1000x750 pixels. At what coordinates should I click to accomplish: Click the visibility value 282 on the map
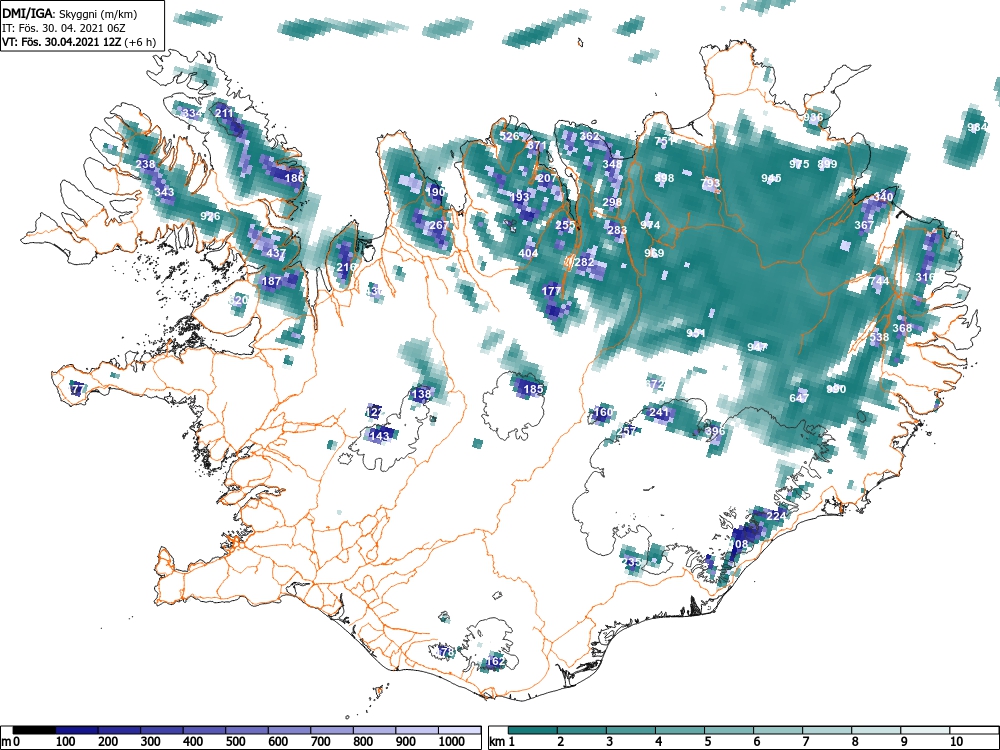click(584, 261)
